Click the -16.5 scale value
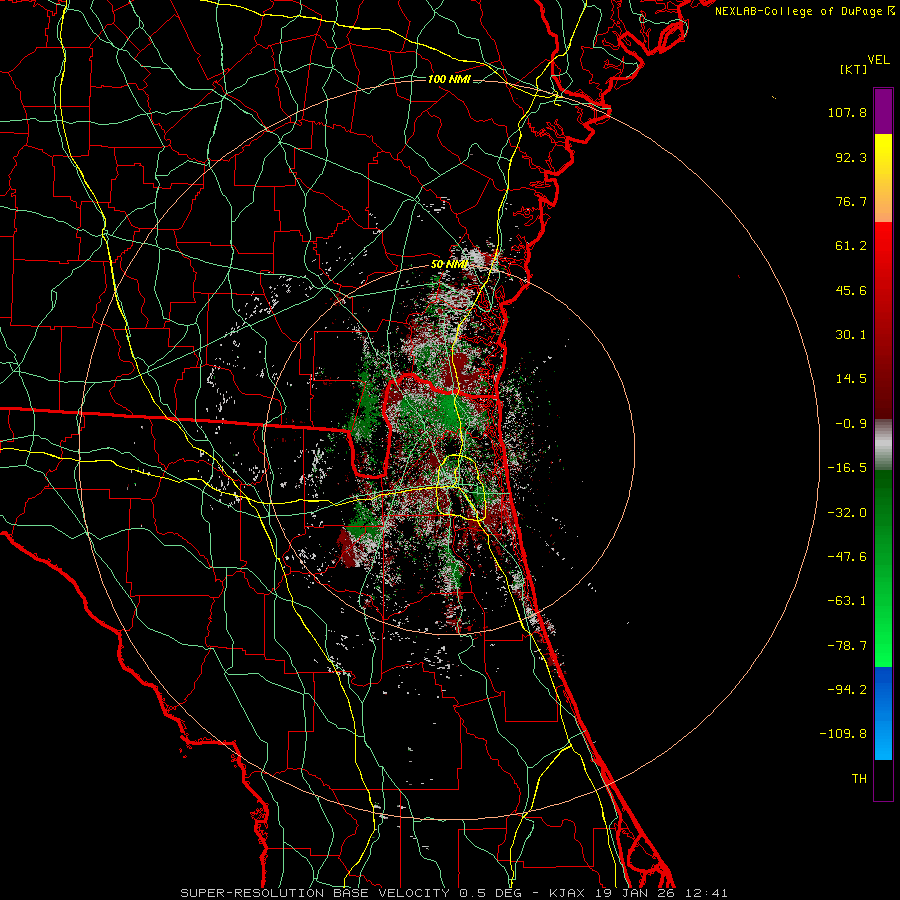 click(847, 468)
